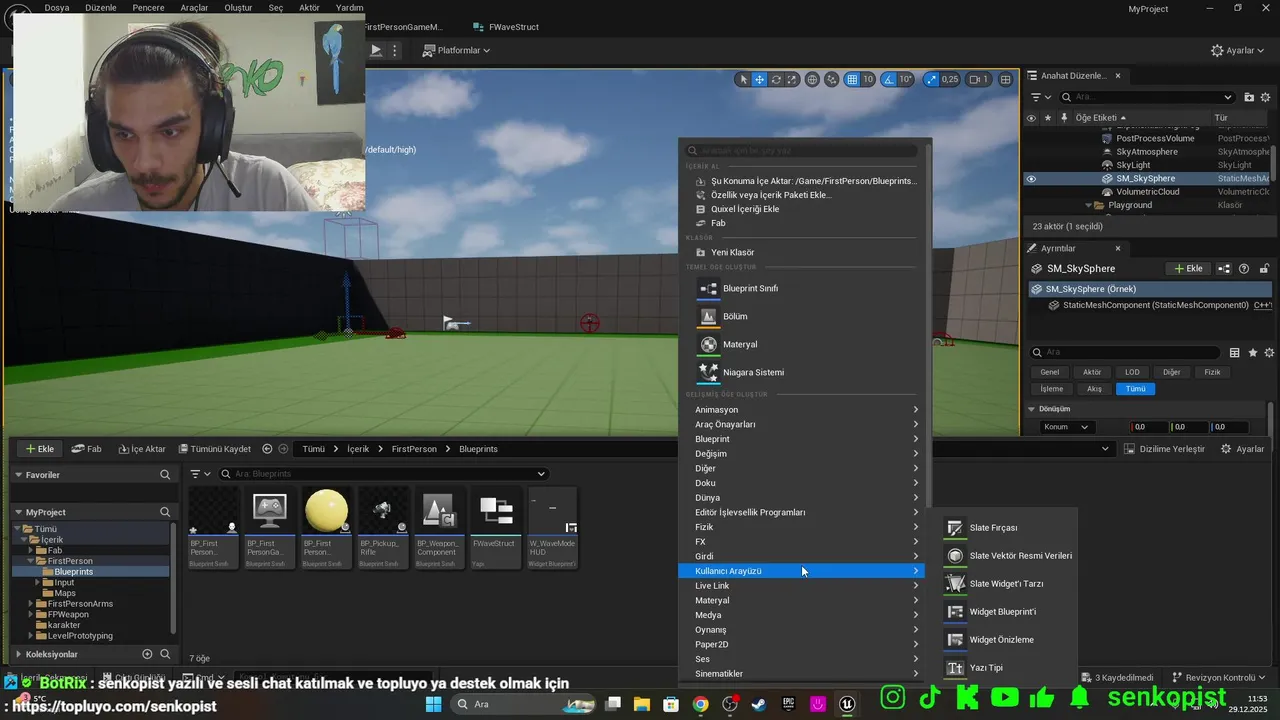Choose Yazı Tipi font asset in the submenu
Viewport: 1280px width, 720px height.
[955, 668]
